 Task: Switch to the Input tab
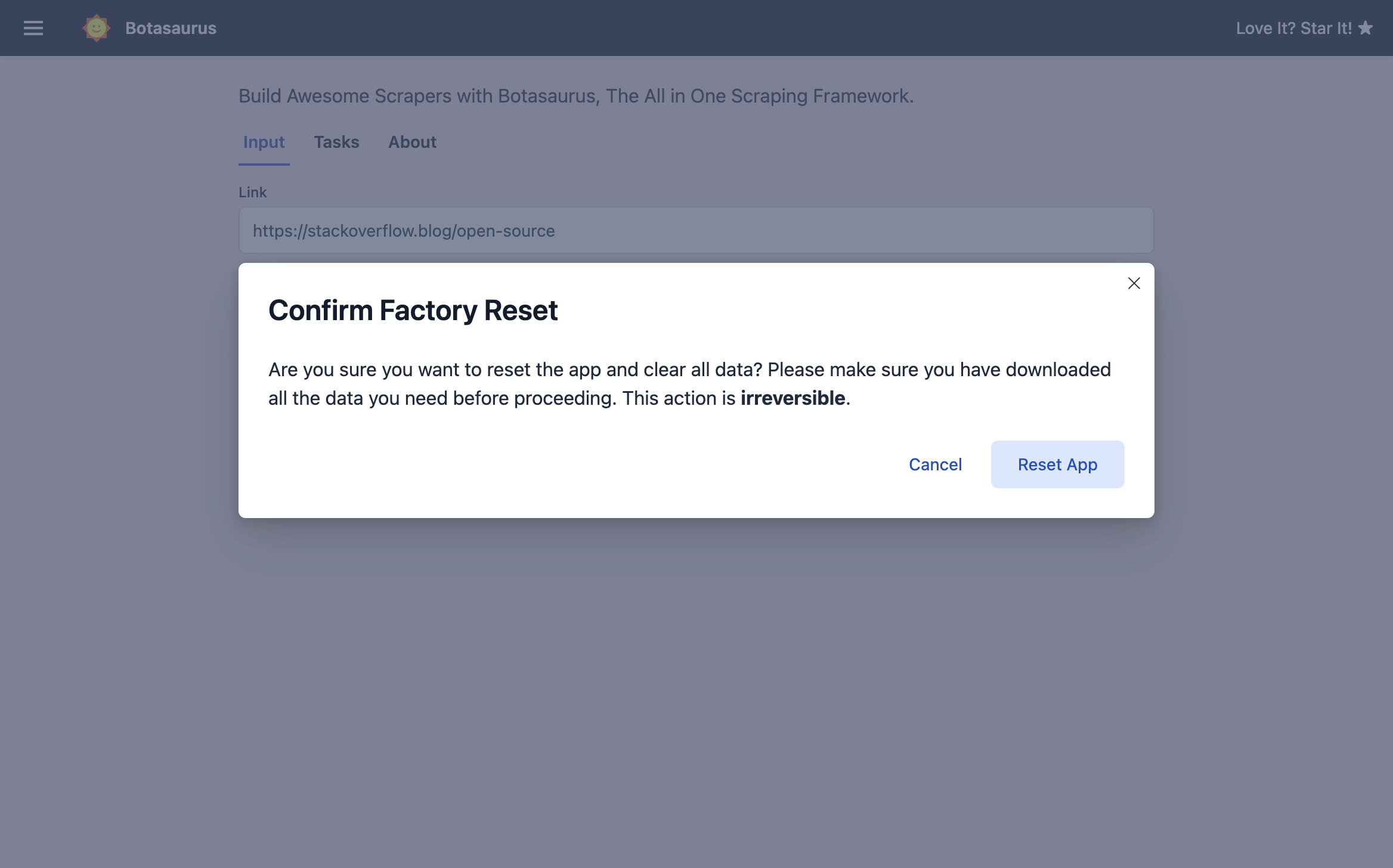point(264,142)
